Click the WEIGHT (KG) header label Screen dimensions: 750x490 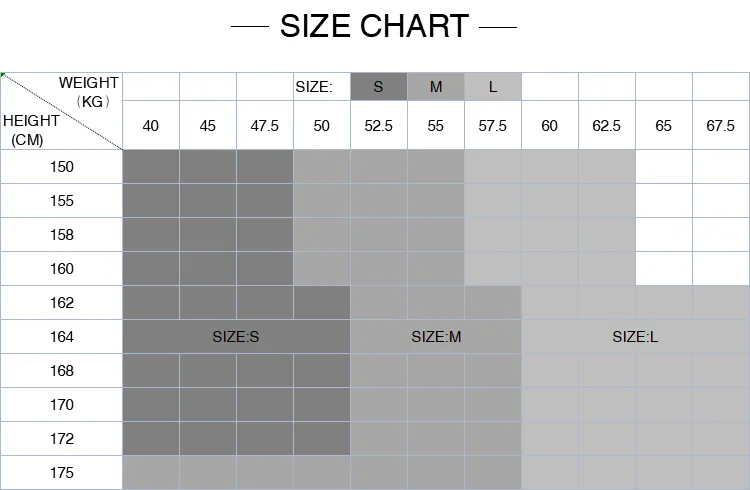point(89,92)
